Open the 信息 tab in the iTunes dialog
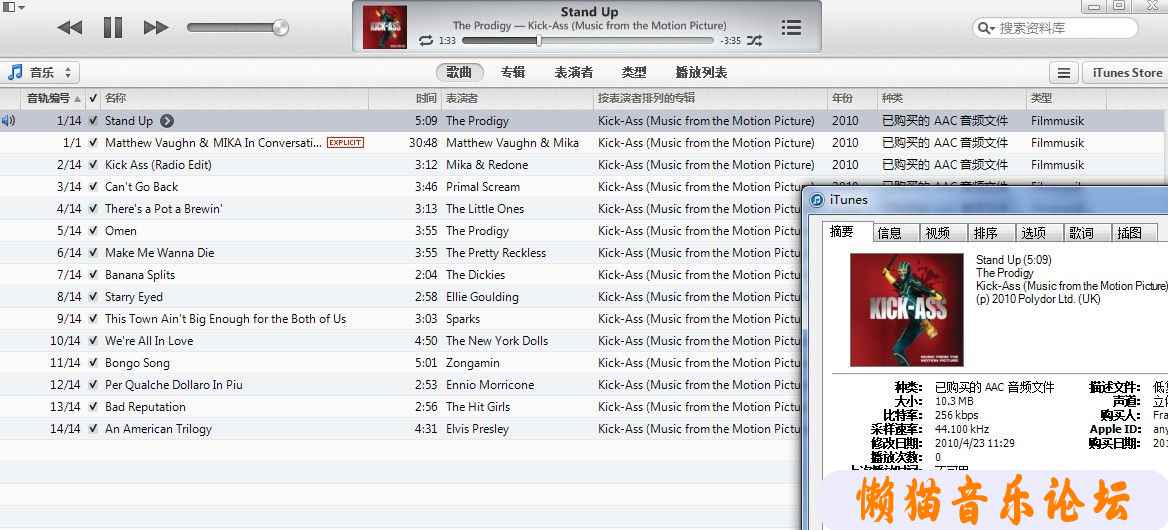Image resolution: width=1168 pixels, height=530 pixels. pos(896,233)
